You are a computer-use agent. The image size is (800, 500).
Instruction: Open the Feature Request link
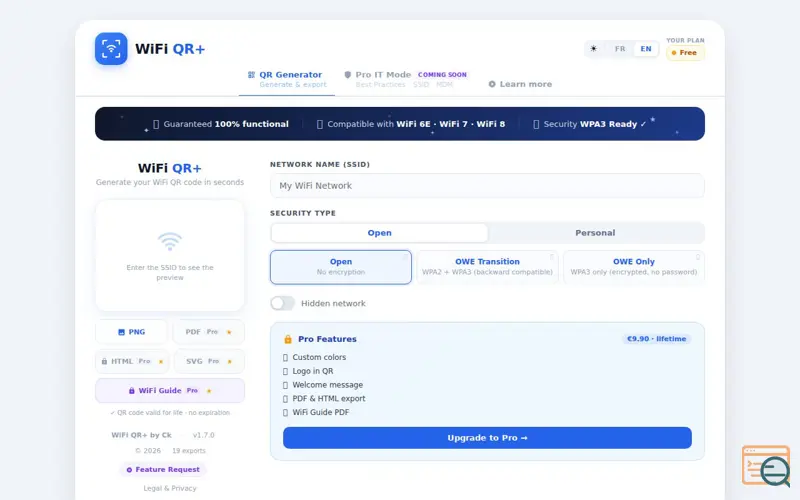pos(163,470)
